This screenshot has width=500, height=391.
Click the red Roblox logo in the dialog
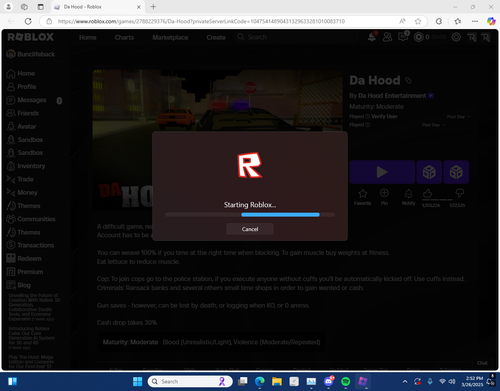pyautogui.click(x=250, y=165)
